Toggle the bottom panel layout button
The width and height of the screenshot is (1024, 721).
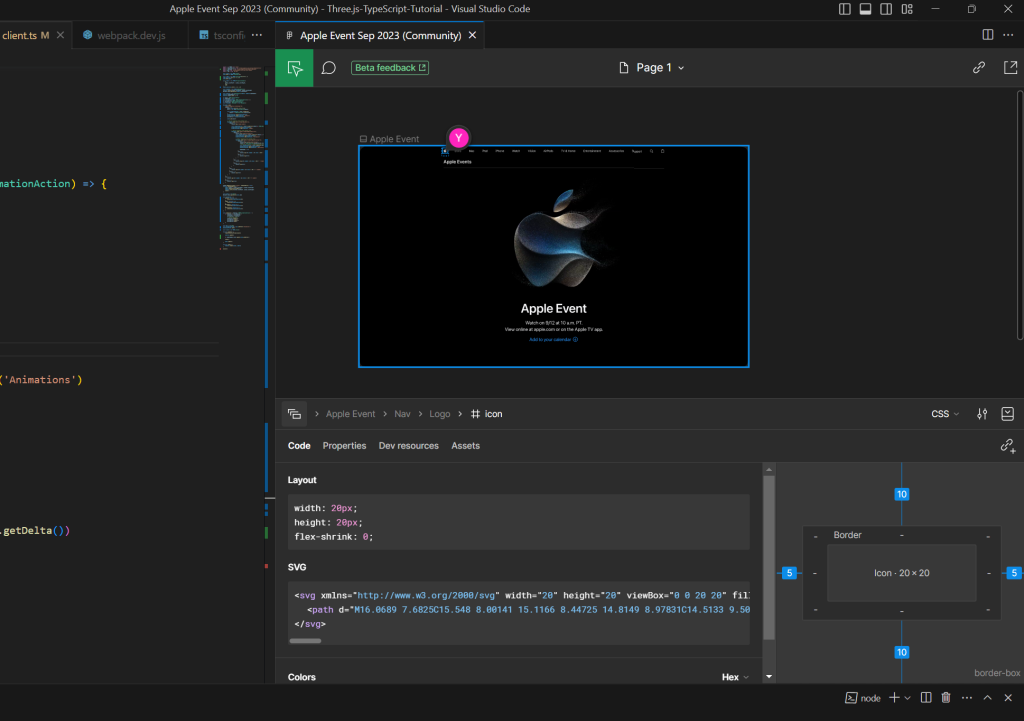point(866,9)
